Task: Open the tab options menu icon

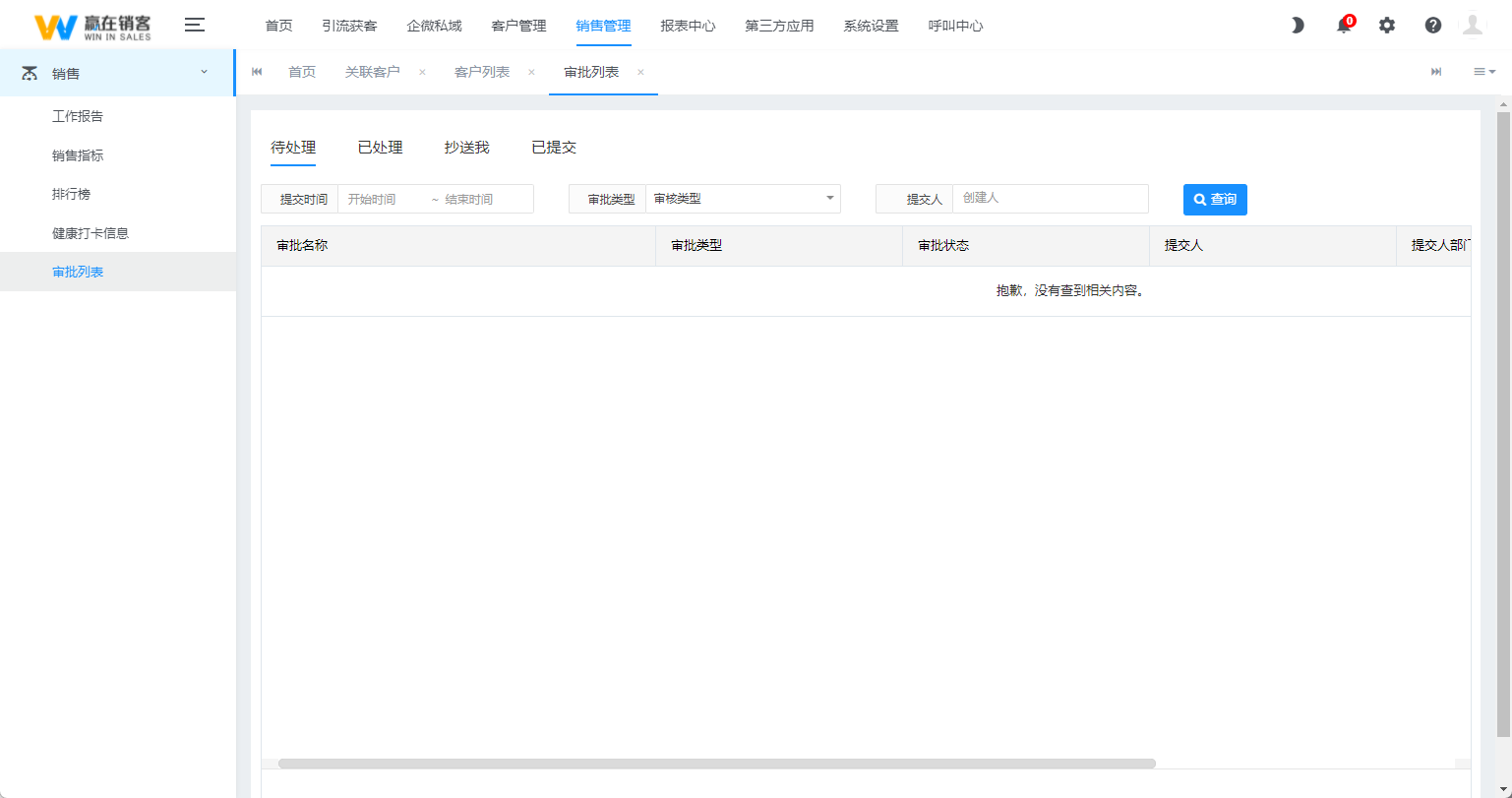Action: [1484, 72]
